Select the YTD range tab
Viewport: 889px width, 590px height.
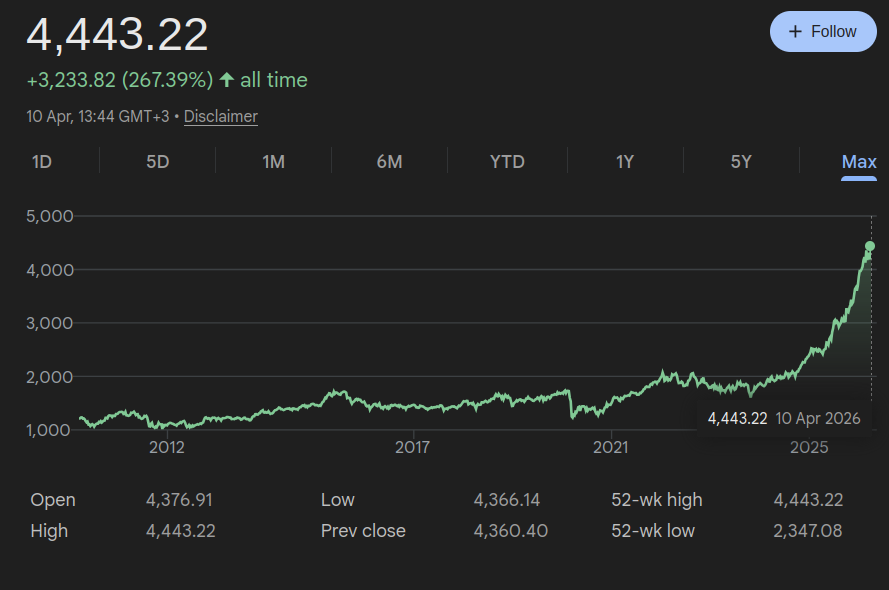507,162
